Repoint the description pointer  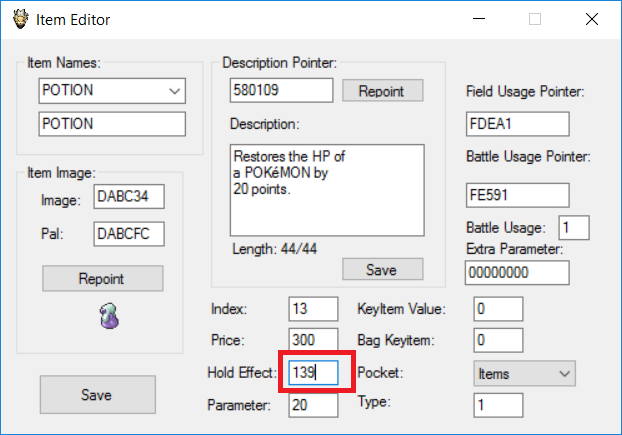tap(382, 91)
